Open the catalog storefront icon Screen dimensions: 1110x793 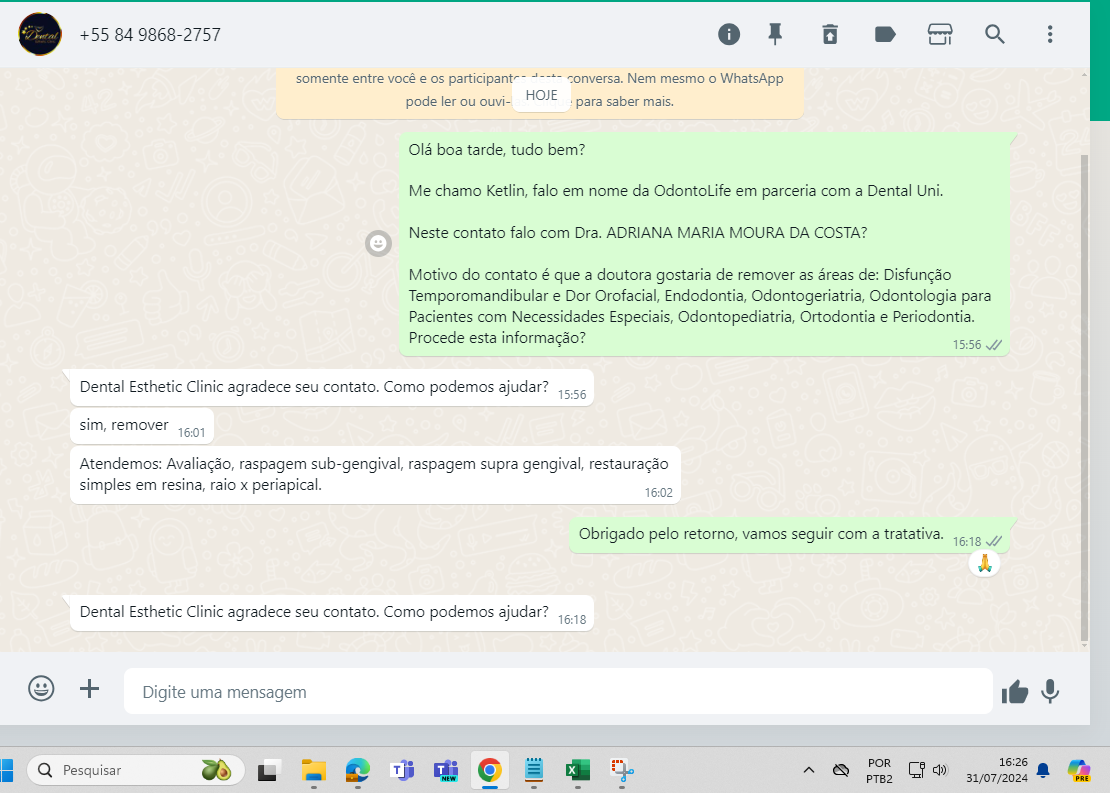click(940, 34)
